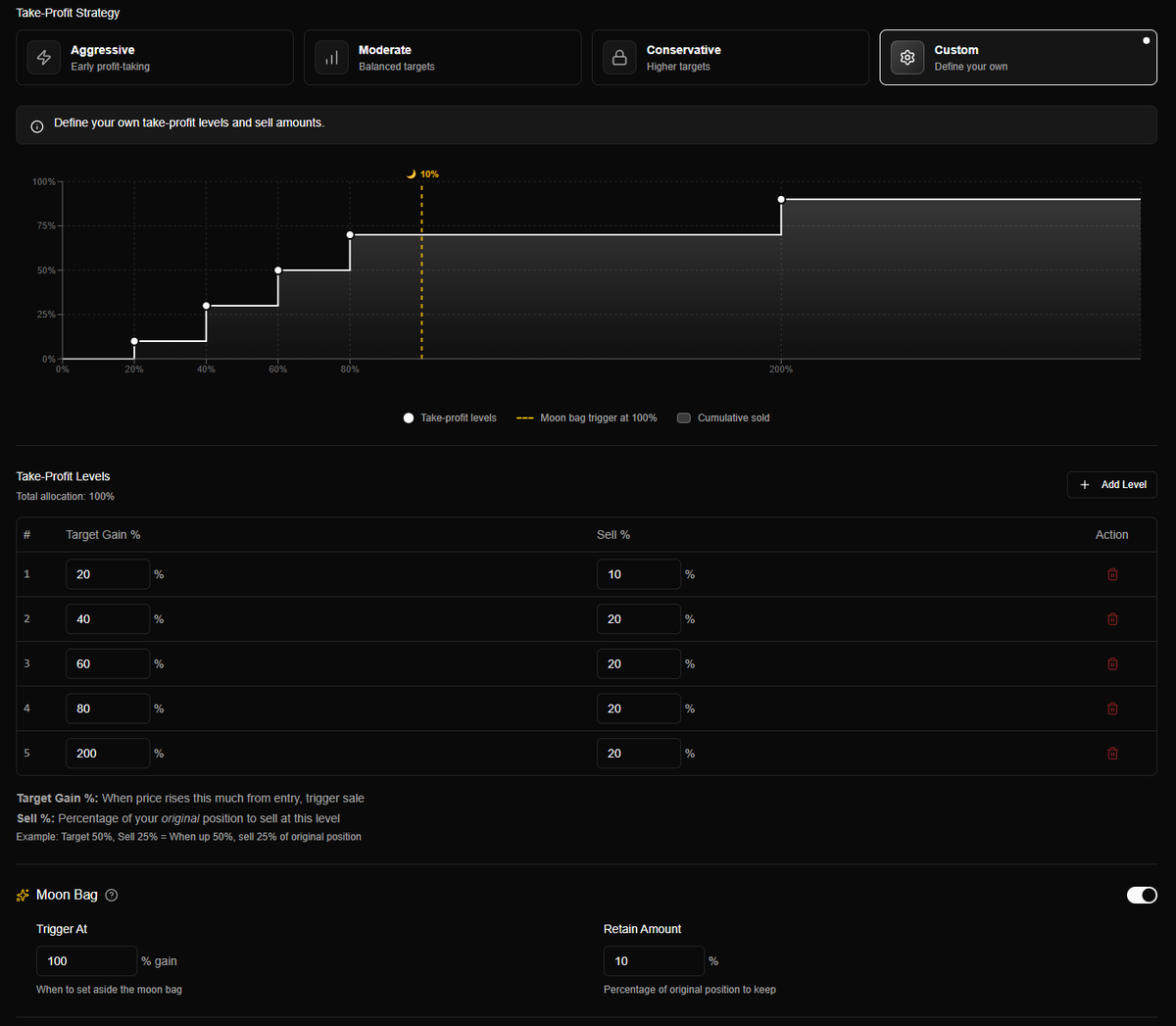
Task: Delete take-profit level 5 with trash icon
Action: 1112,754
